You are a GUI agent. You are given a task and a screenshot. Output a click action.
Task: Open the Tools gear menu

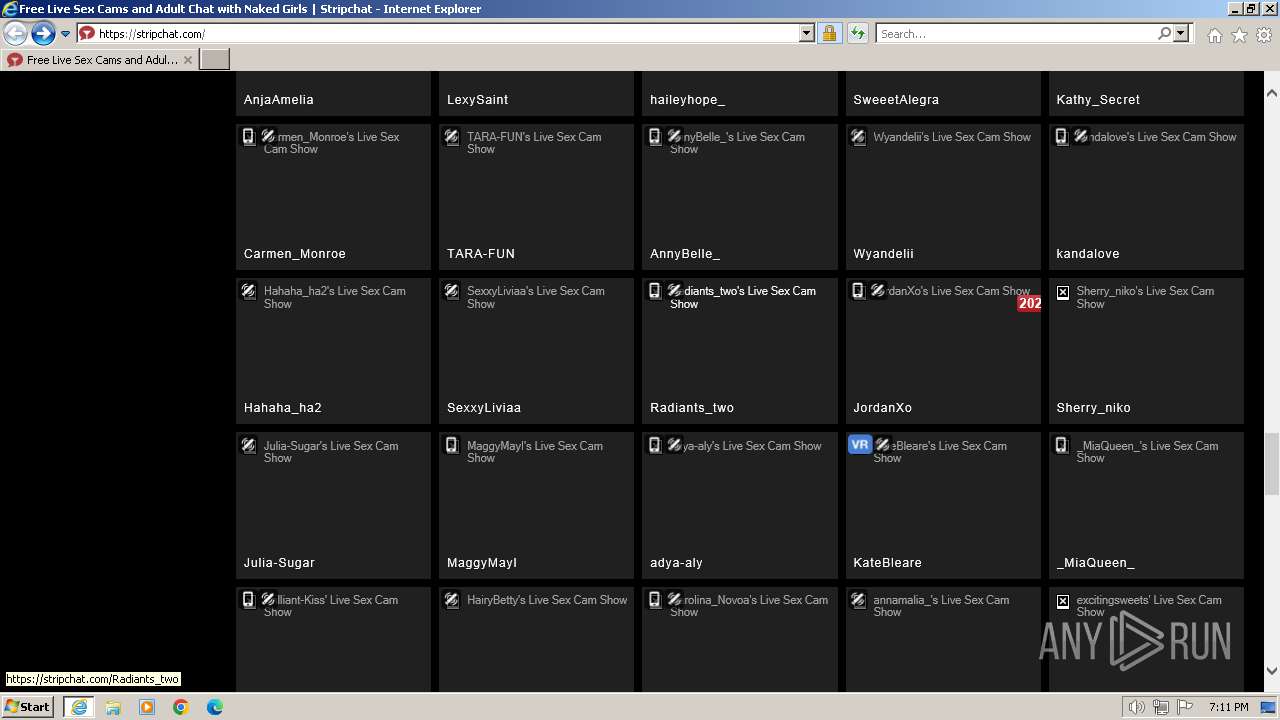[1264, 35]
